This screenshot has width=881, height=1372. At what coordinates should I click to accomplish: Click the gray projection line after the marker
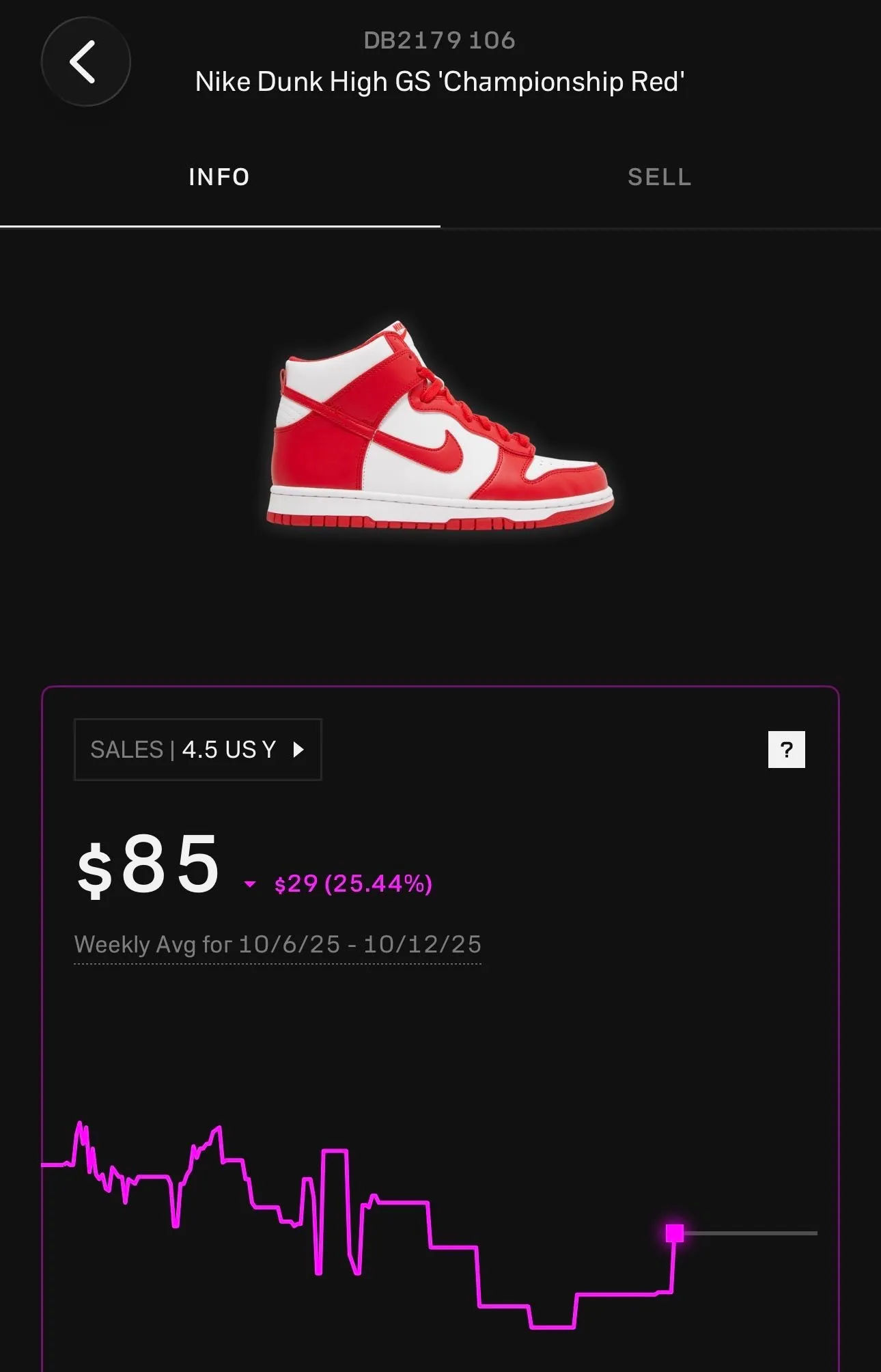(x=750, y=1233)
